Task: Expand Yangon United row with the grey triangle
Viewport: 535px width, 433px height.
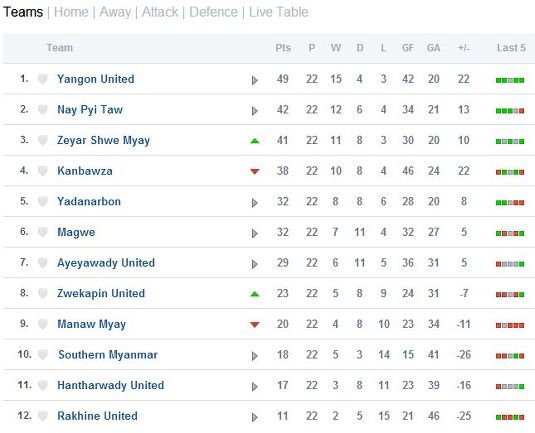Action: [255, 80]
